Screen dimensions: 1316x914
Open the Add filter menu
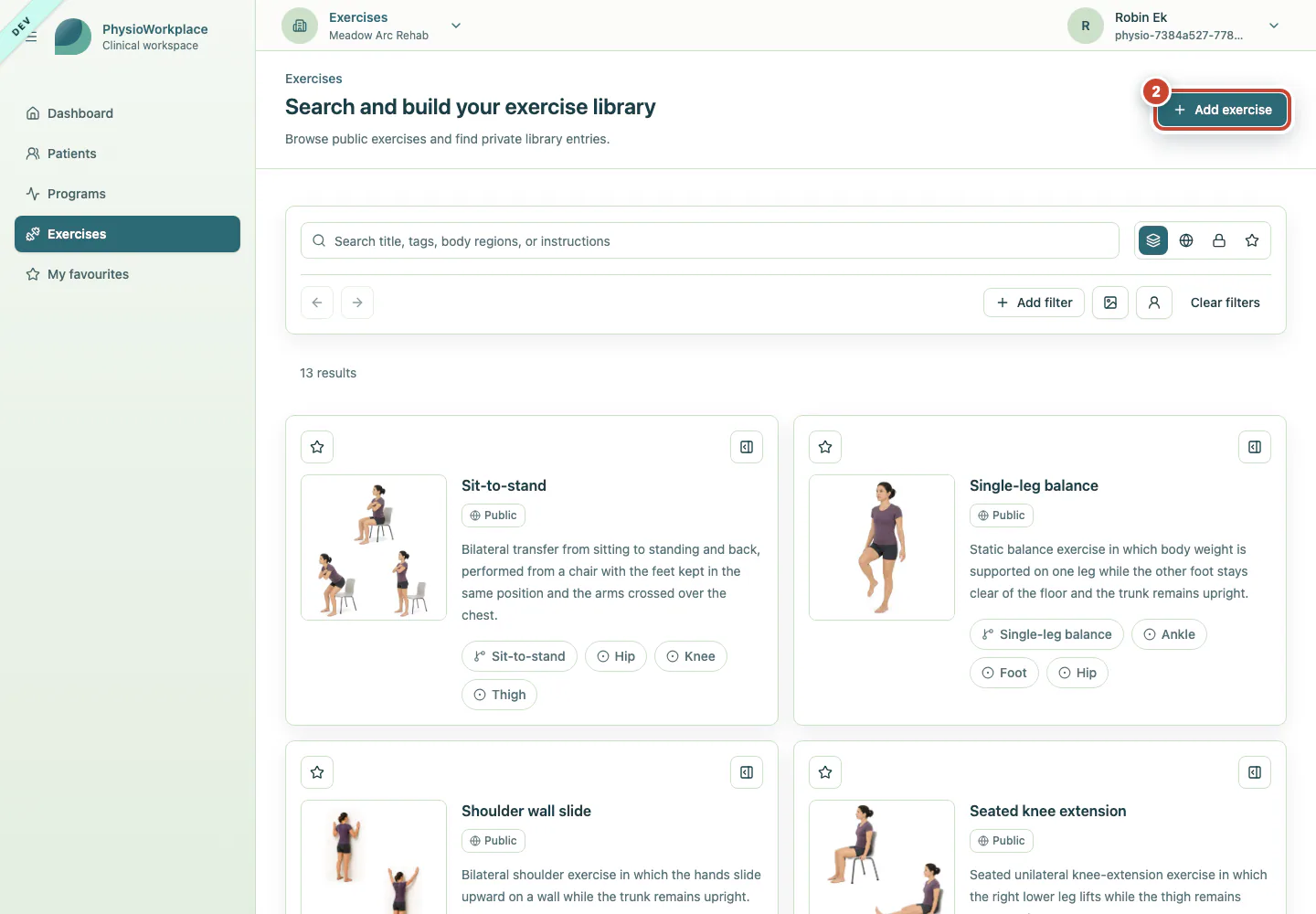pos(1034,303)
